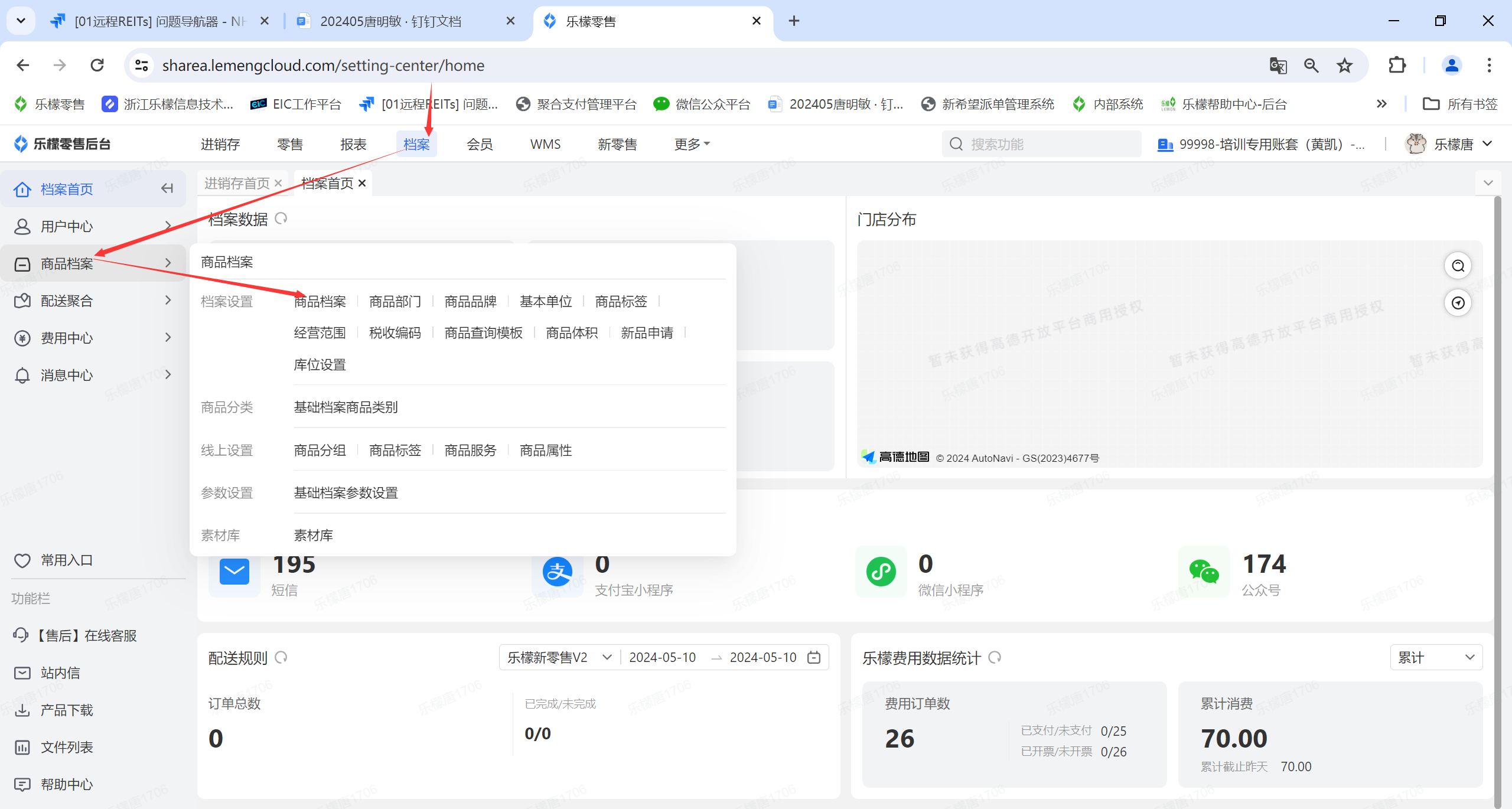The height and width of the screenshot is (809, 1512).
Task: Open 基础档案商品类别 link
Action: pos(346,407)
